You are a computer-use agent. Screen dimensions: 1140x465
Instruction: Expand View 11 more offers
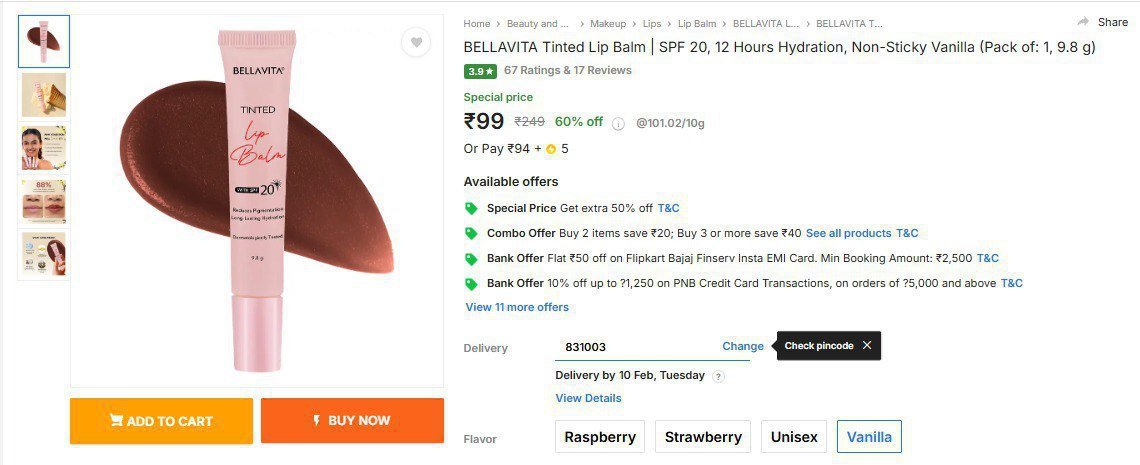click(517, 307)
